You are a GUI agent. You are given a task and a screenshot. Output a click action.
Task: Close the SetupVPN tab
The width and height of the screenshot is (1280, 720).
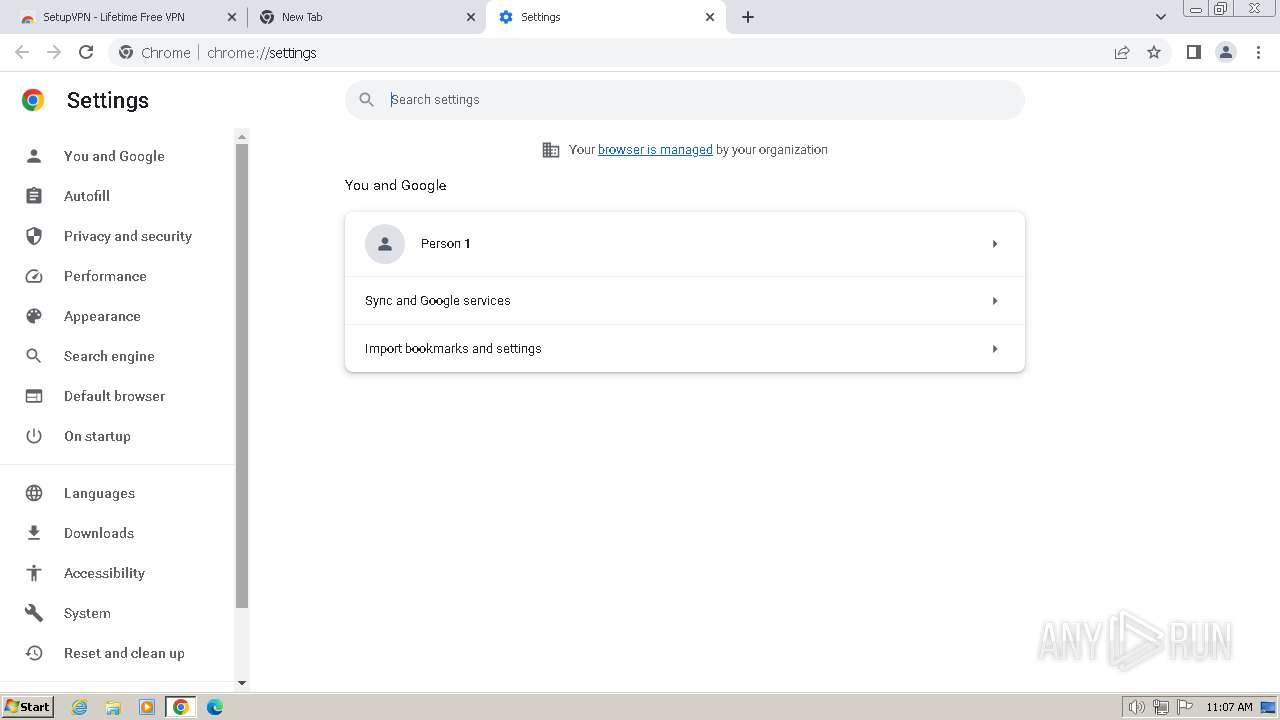[232, 17]
